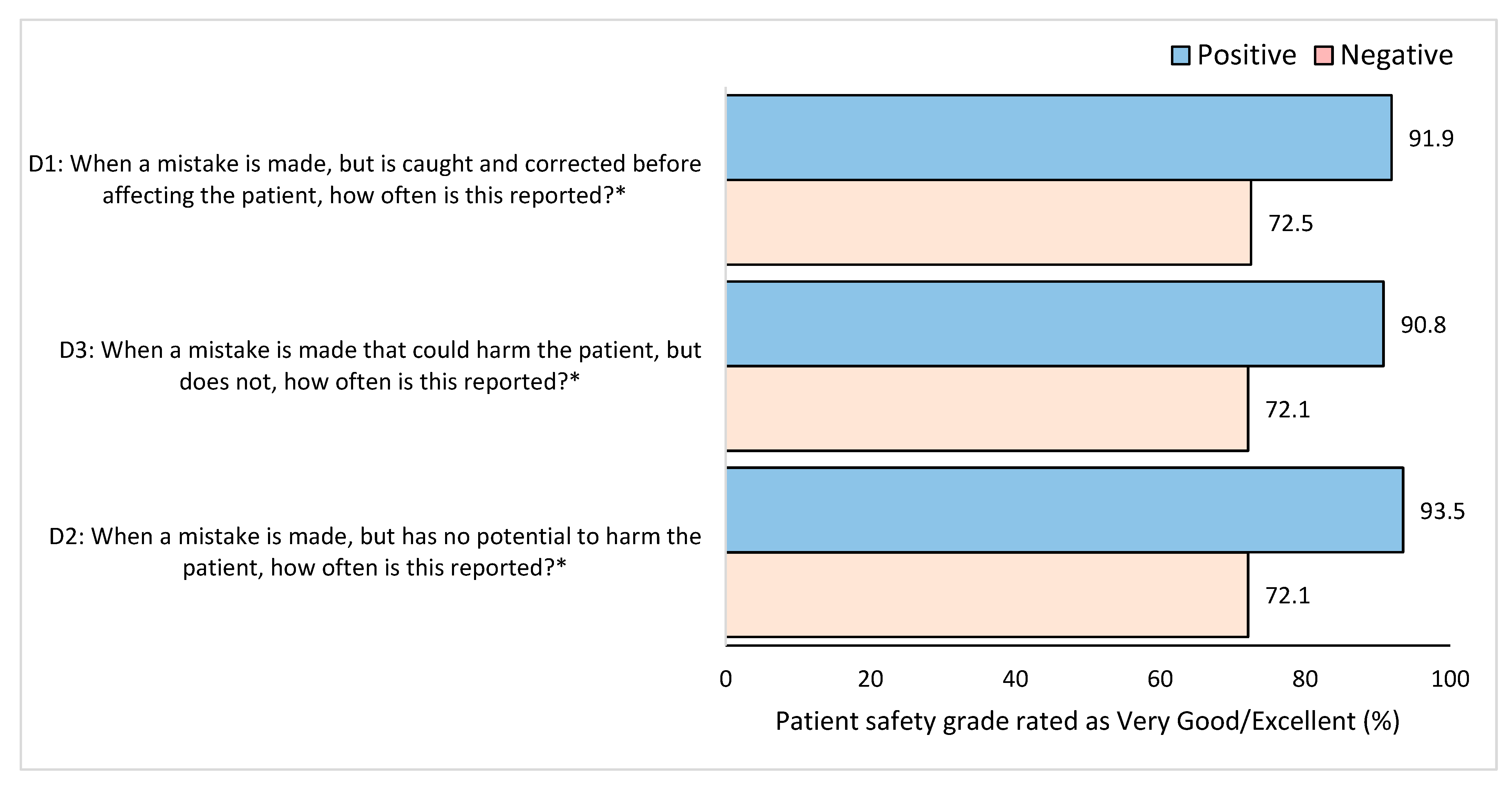
Task: Click the D3 Positive blue bar
Action: click(1055, 324)
